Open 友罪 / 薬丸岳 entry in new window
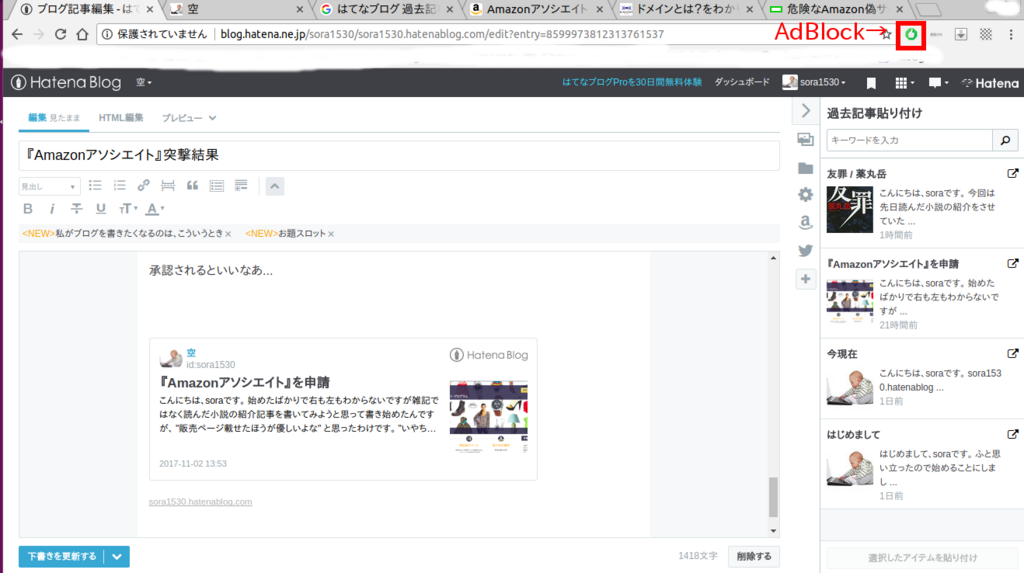The width and height of the screenshot is (1024, 573). [1012, 174]
